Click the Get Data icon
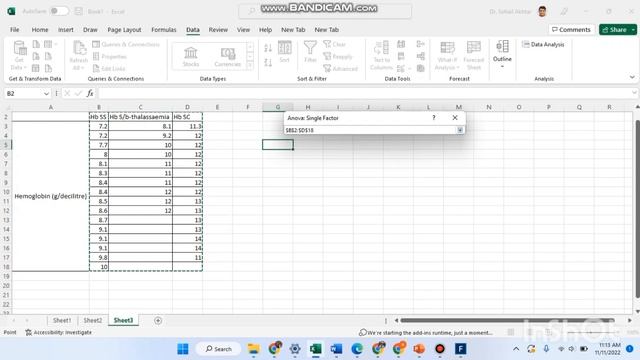The height and width of the screenshot is (360, 640). [x=19, y=55]
